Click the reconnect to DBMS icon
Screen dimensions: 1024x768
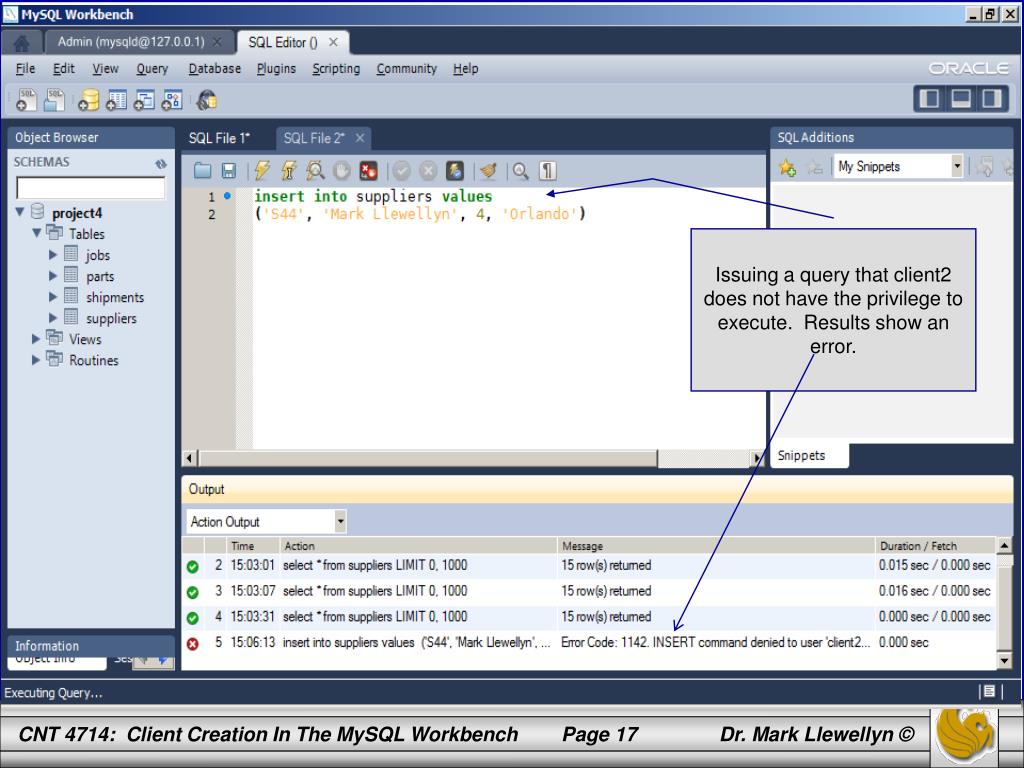point(206,100)
